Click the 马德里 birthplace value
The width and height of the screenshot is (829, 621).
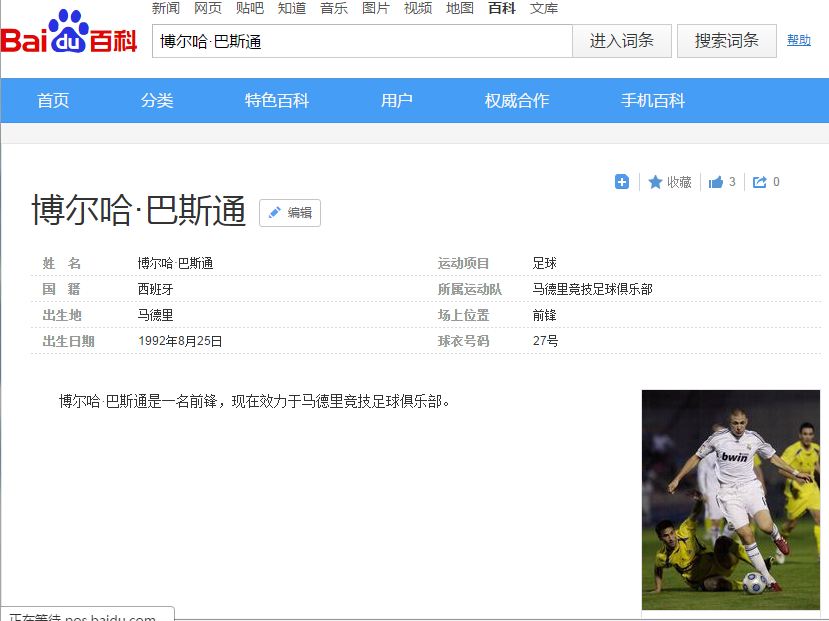(x=155, y=315)
